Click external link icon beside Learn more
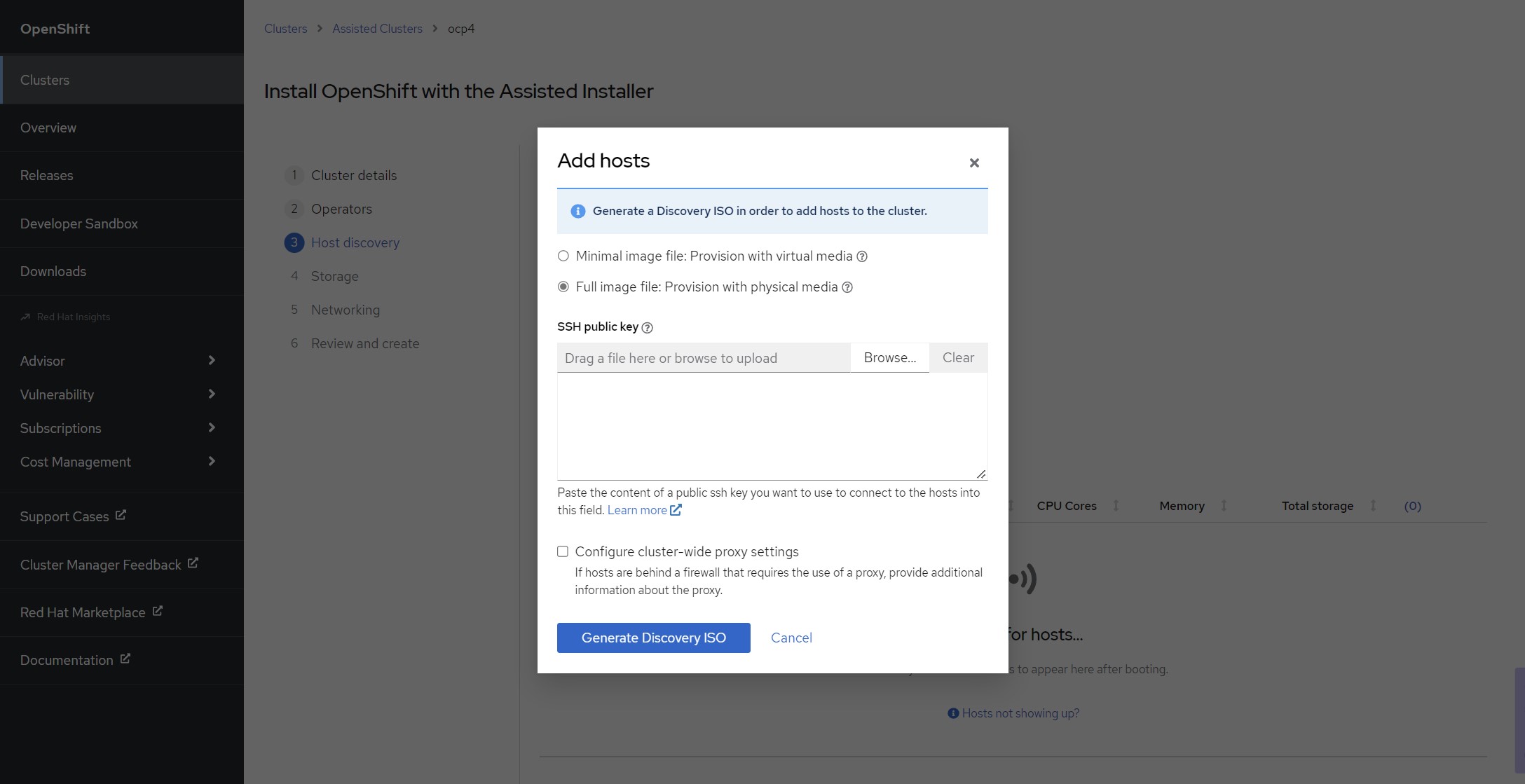 (x=676, y=510)
